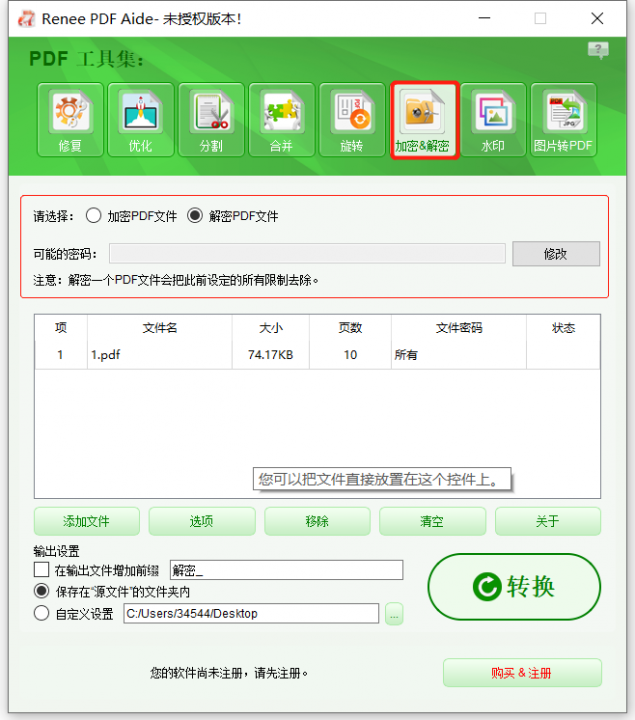Open the 关于 about button

[548, 521]
